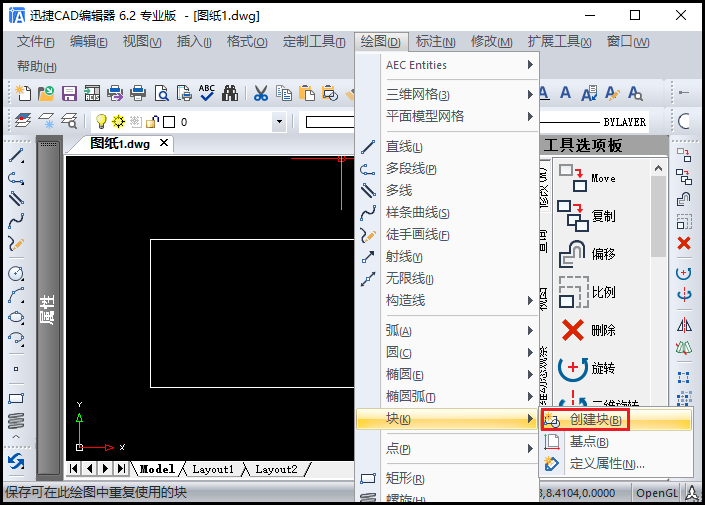
Task: Click the New file icon in toolbar
Action: click(23, 93)
